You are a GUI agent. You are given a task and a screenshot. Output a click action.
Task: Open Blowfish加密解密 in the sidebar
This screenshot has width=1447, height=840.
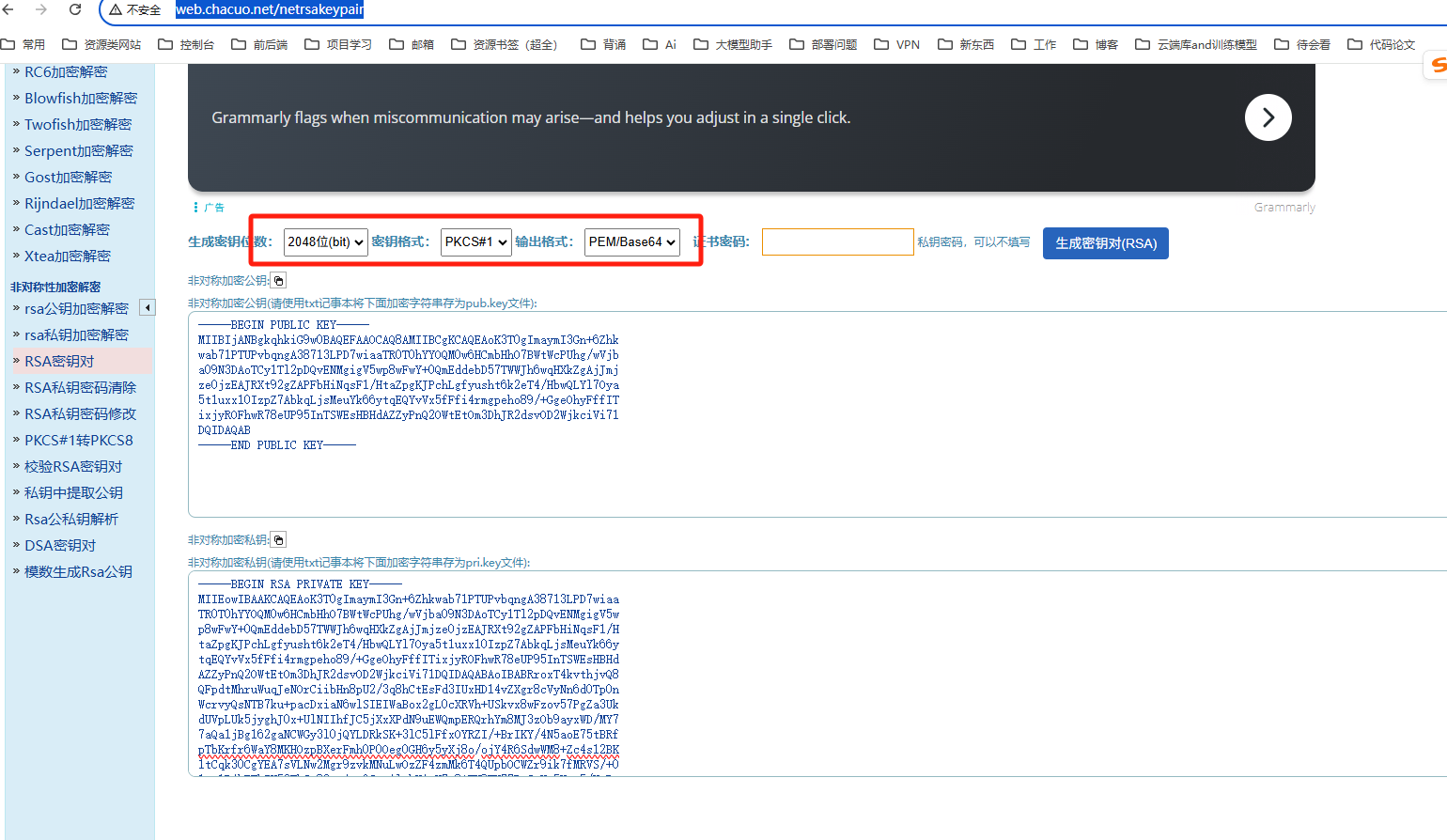(x=81, y=98)
